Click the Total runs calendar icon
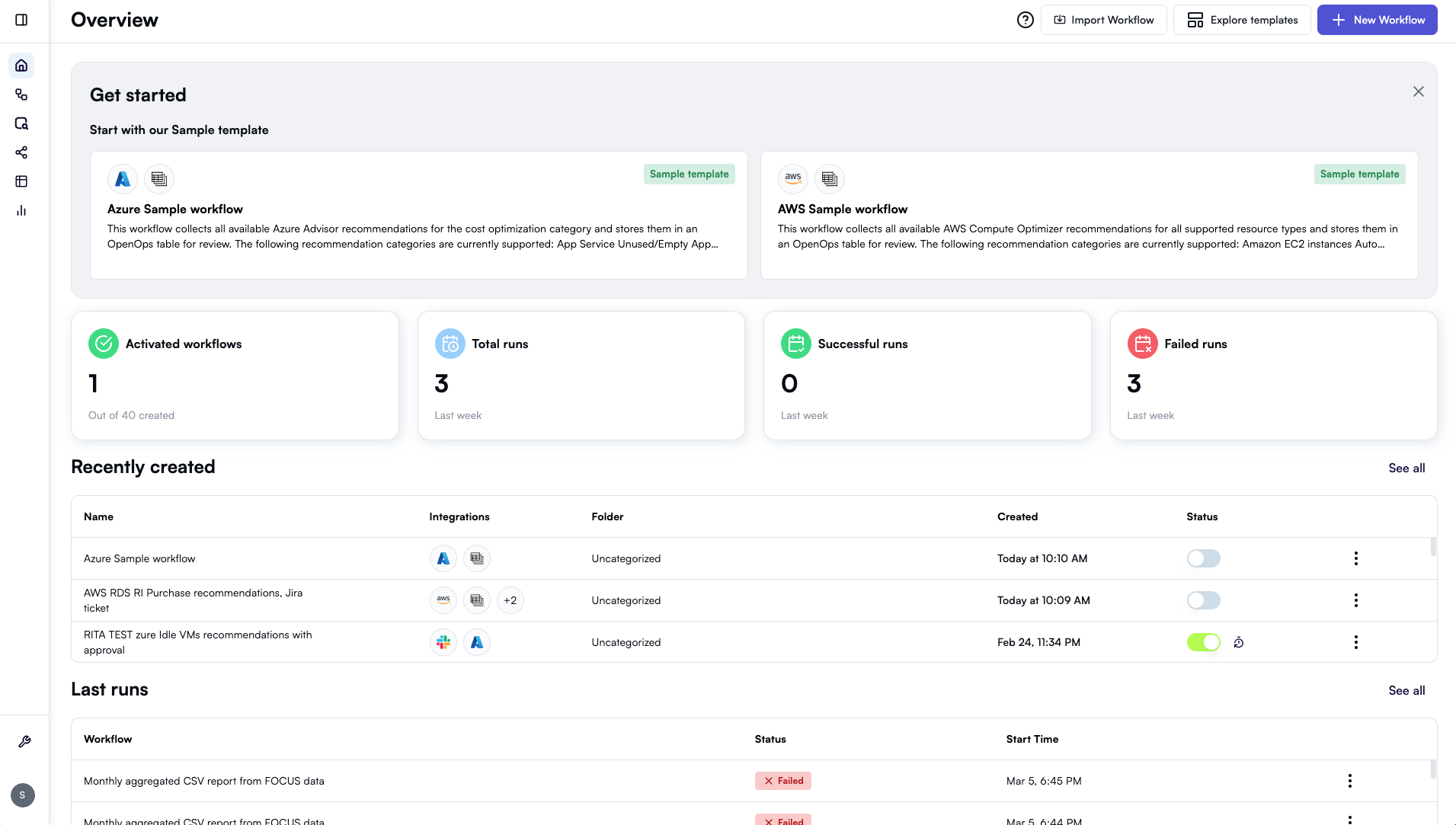1456x825 pixels. [x=450, y=344]
